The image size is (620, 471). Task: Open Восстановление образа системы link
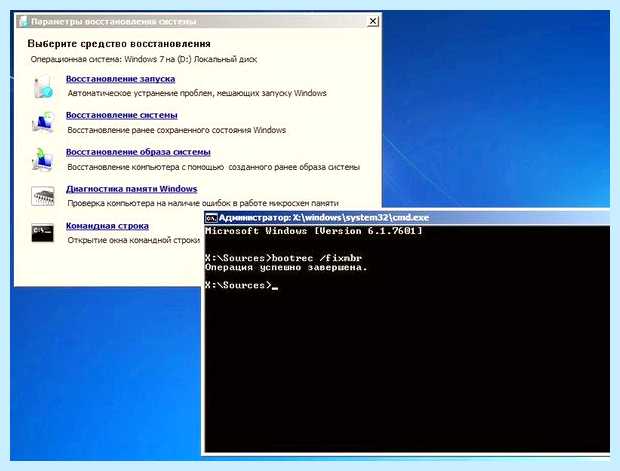(x=138, y=152)
